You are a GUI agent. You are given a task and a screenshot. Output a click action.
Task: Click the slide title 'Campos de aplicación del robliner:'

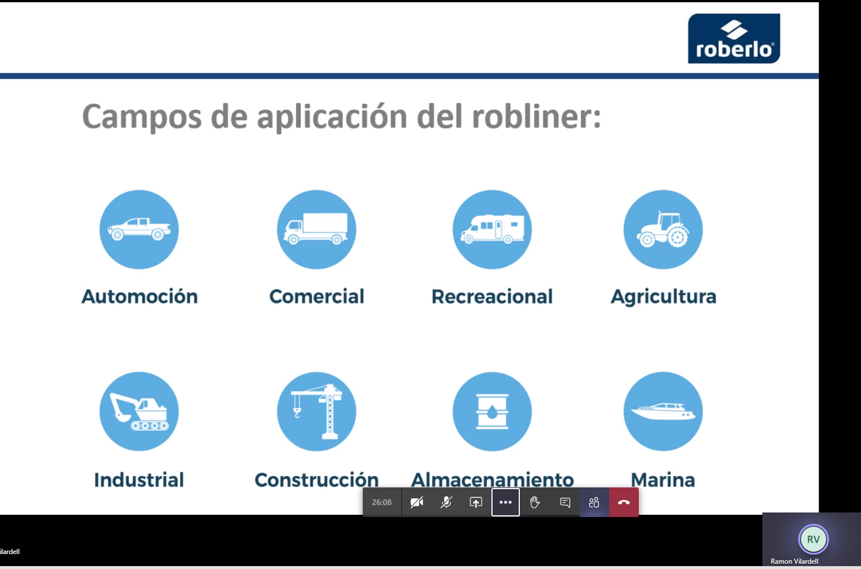pos(342,116)
